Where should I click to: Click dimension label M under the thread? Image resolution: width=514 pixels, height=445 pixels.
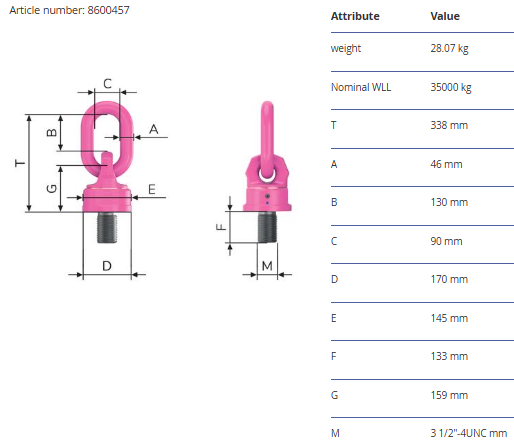pyautogui.click(x=267, y=266)
